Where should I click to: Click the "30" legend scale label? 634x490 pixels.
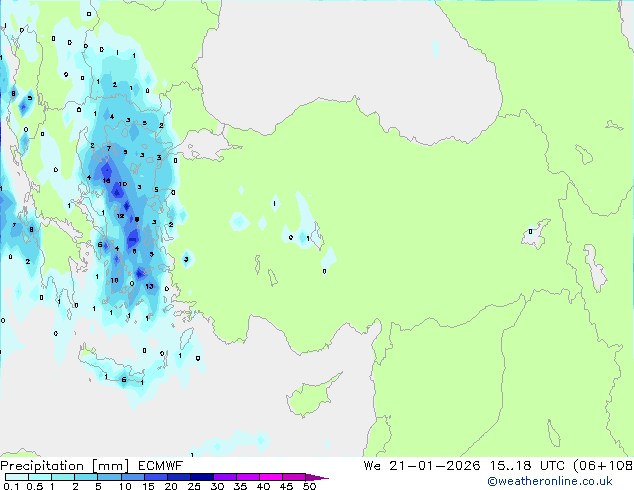coord(217,486)
